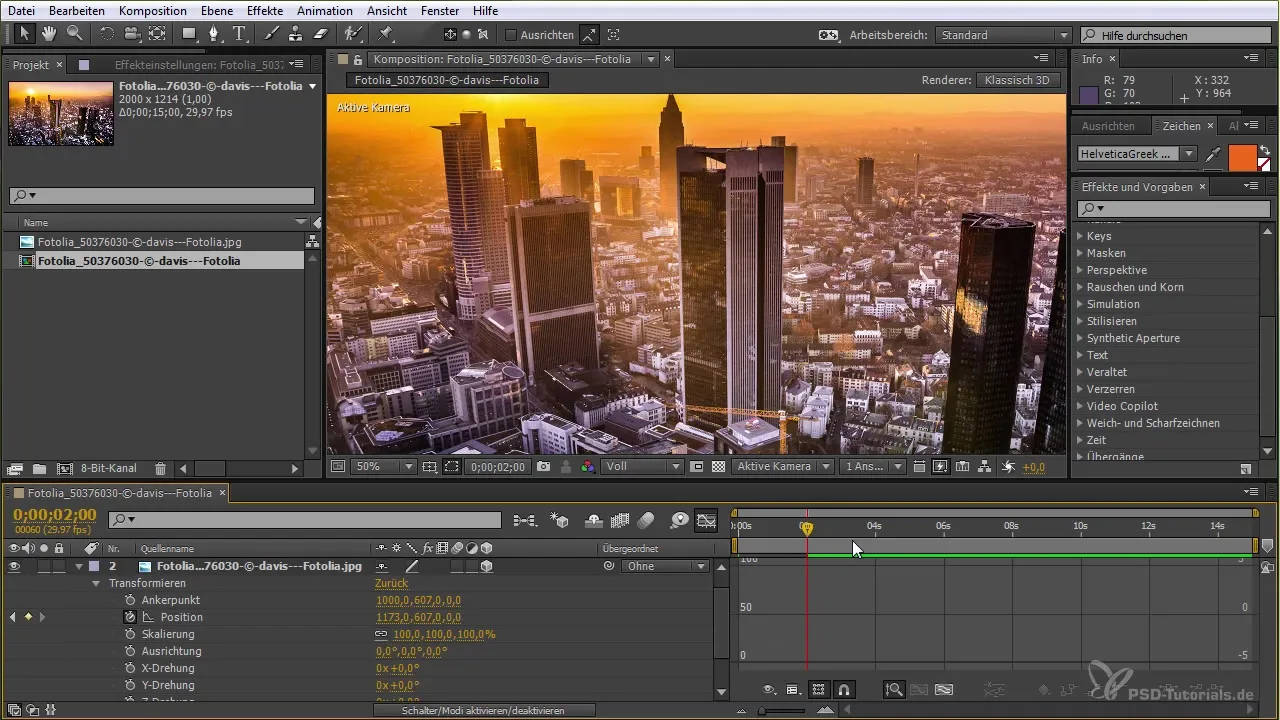Screen dimensions: 1280x720
Task: Select the Rectangle shape tool
Action: pyautogui.click(x=189, y=33)
